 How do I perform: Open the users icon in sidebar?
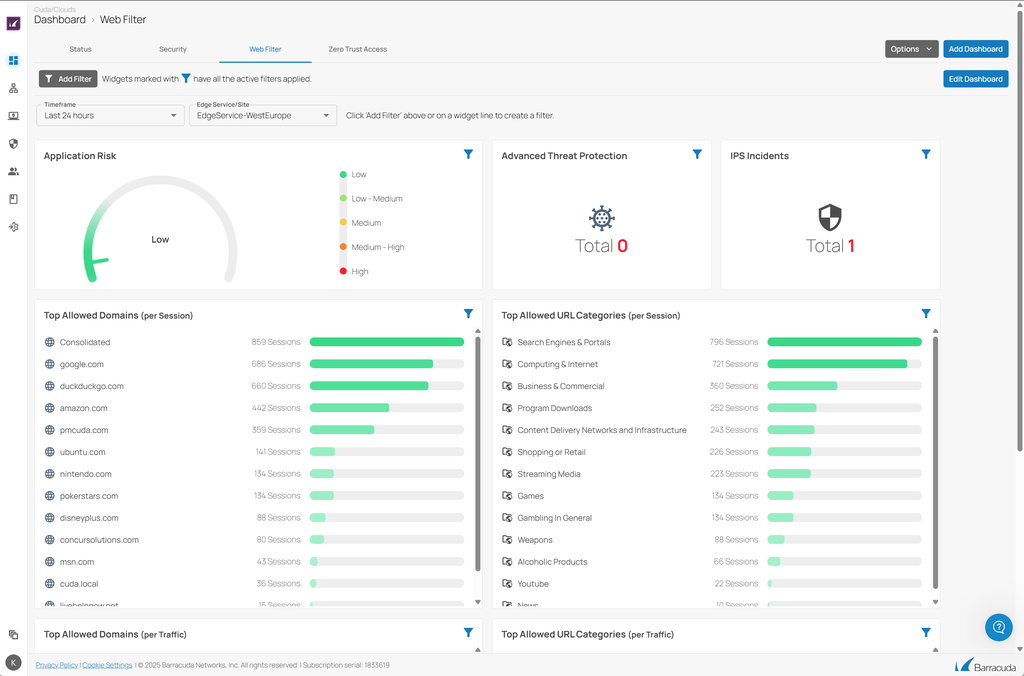tap(13, 171)
